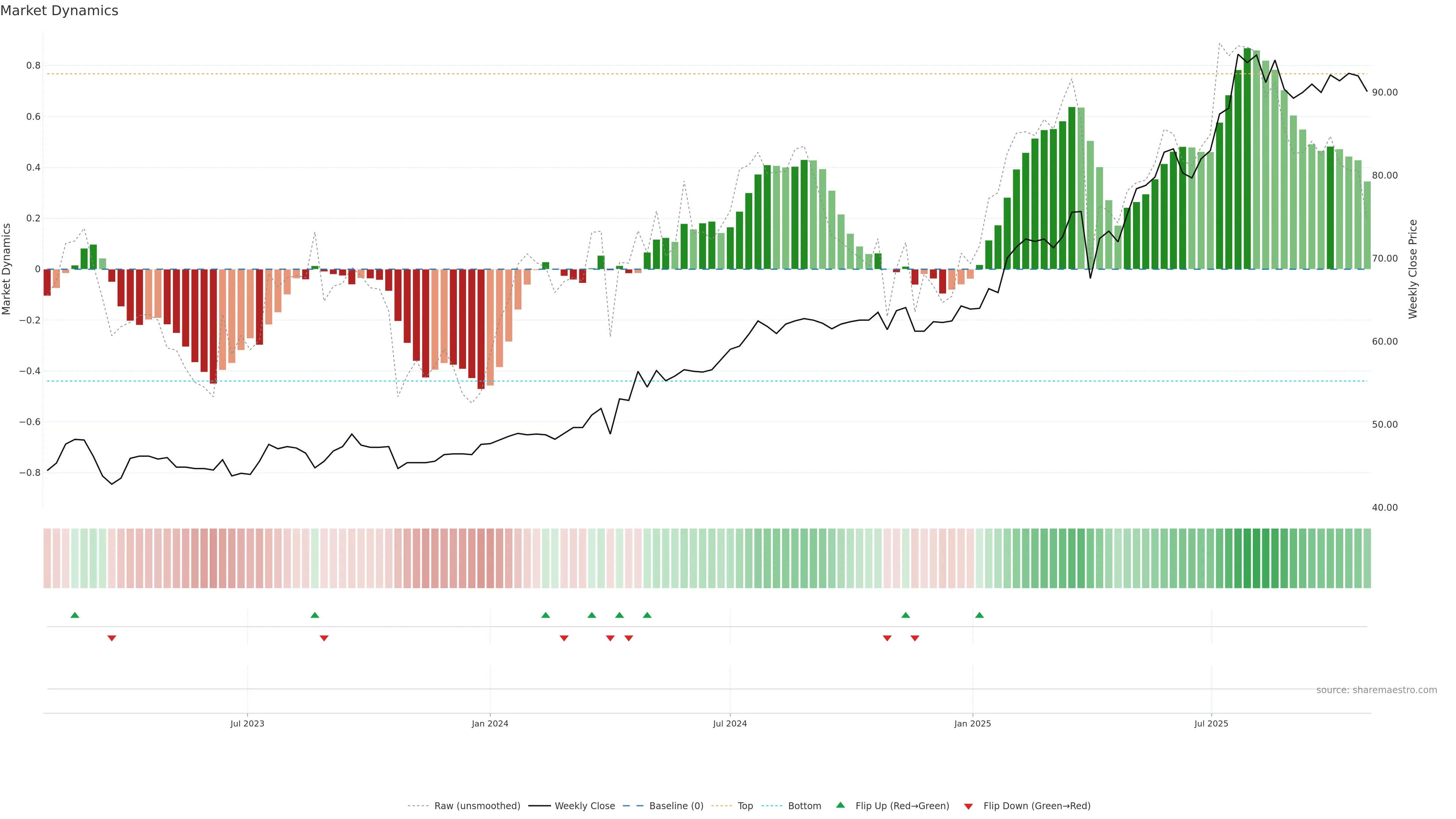Click the leftmost red Flip Down triangle marker
Viewport: 1456px width, 819px height.
112,638
